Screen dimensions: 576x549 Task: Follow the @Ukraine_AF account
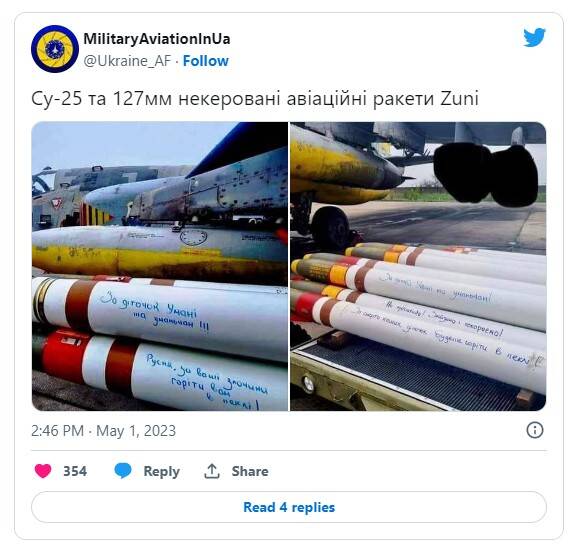click(206, 61)
